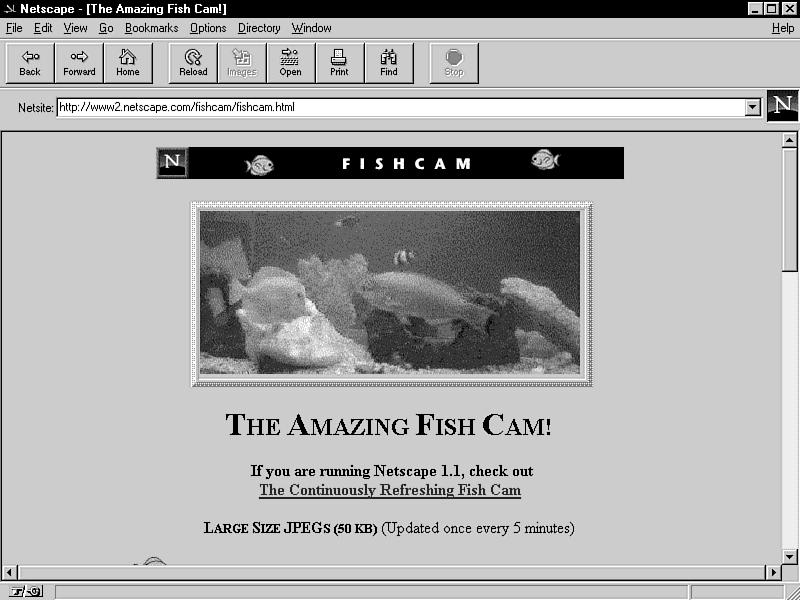Click the vertical scrollbar up arrow
The height and width of the screenshot is (600, 800).
pos(789,140)
